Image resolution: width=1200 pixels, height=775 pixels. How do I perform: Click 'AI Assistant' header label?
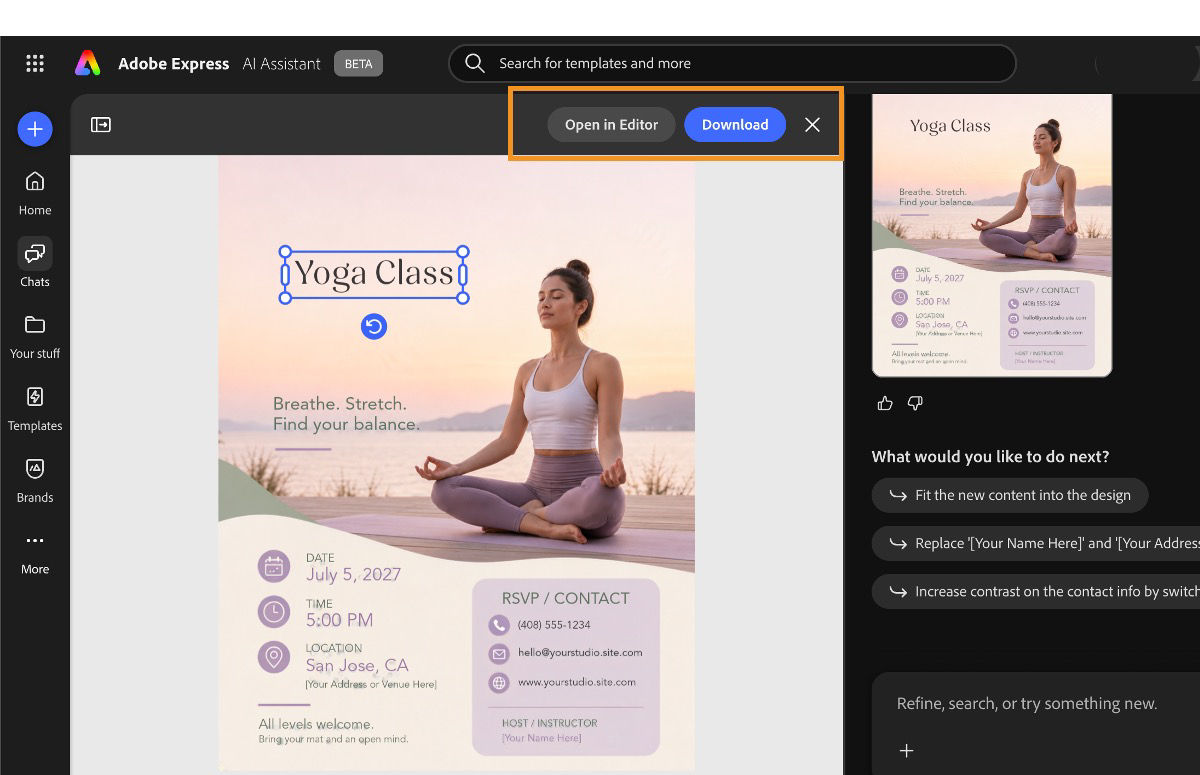pyautogui.click(x=282, y=63)
